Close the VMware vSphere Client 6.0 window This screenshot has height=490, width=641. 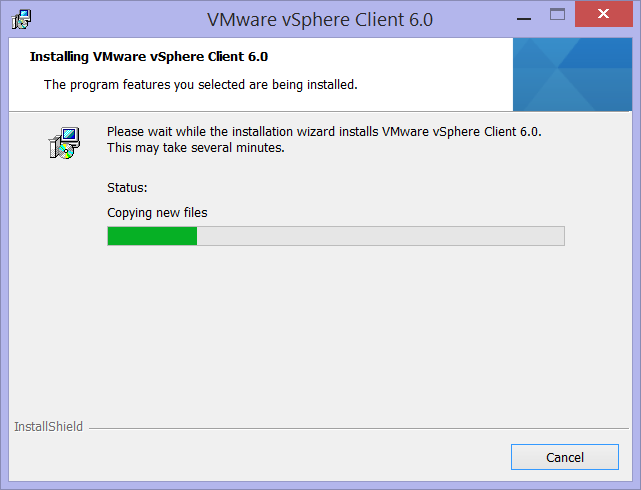pyautogui.click(x=603, y=14)
